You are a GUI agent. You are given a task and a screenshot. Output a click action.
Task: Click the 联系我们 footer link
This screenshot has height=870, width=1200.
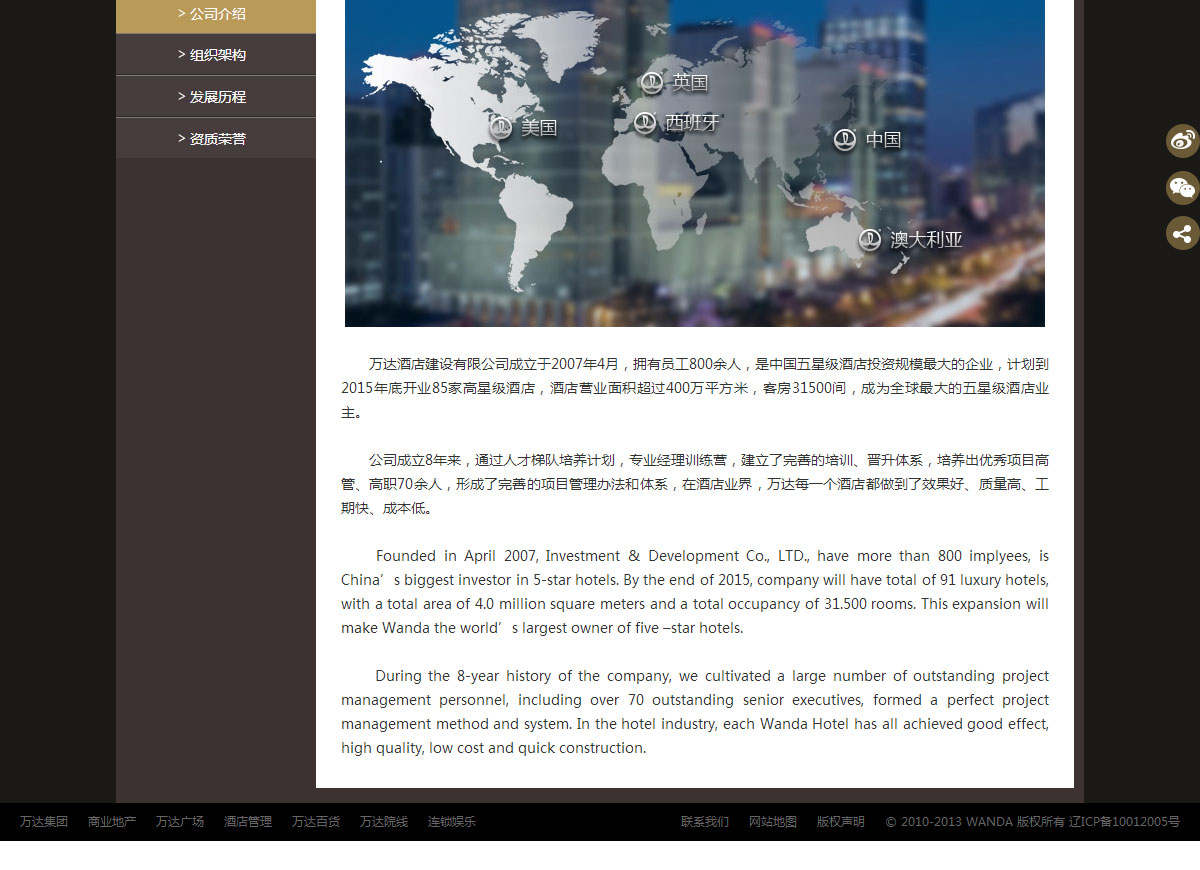click(x=705, y=822)
